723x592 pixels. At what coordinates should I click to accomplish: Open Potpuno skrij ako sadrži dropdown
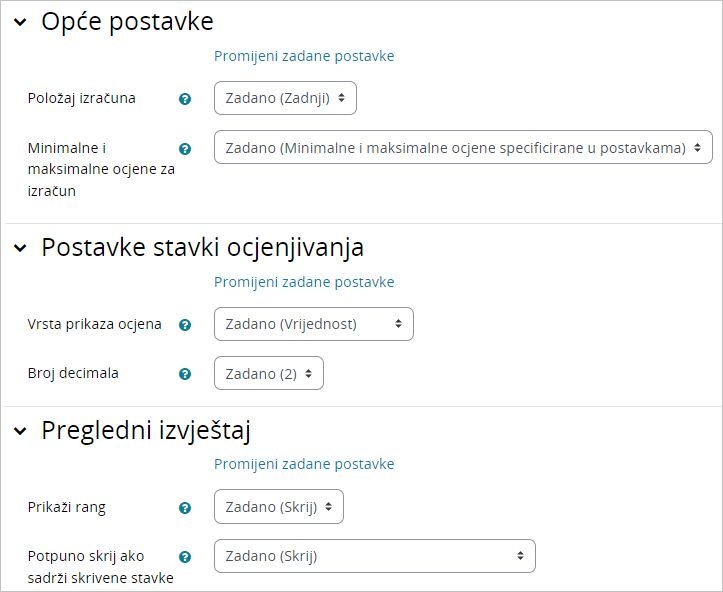coord(375,556)
